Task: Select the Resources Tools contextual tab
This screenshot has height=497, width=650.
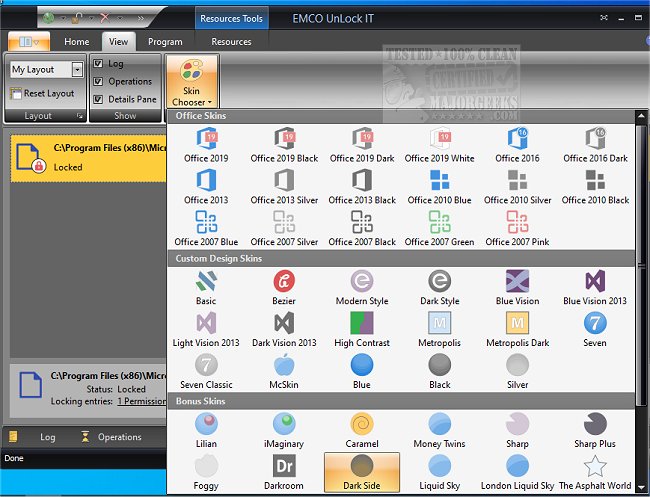Action: point(231,18)
